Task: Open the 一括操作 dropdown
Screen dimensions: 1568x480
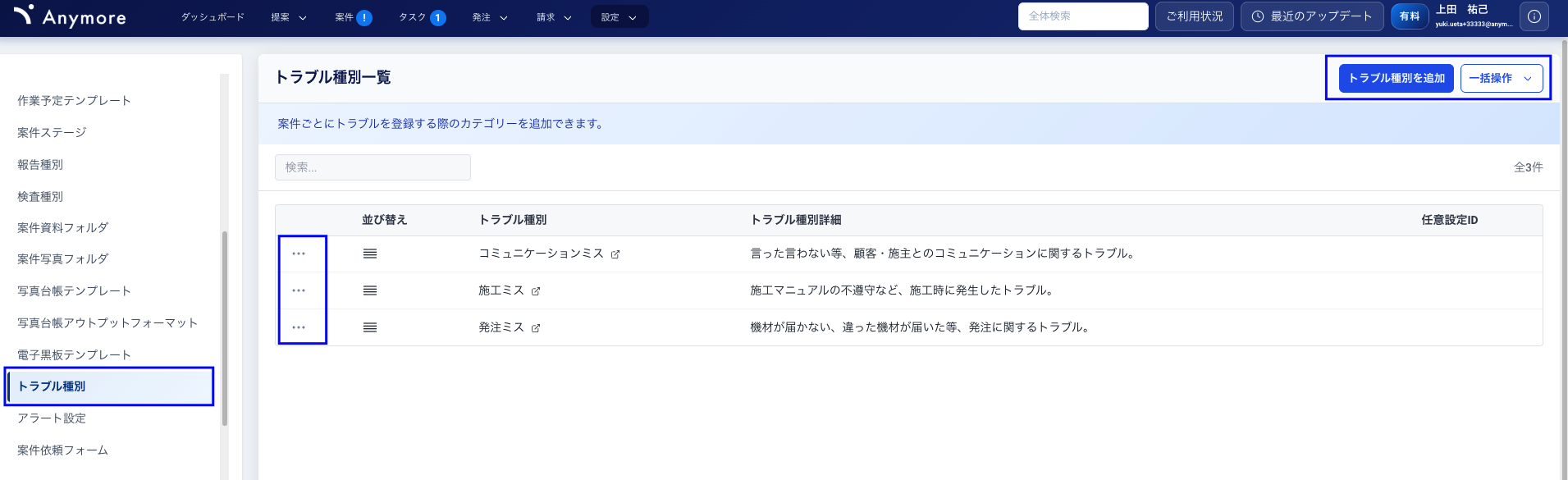Action: (x=1502, y=78)
